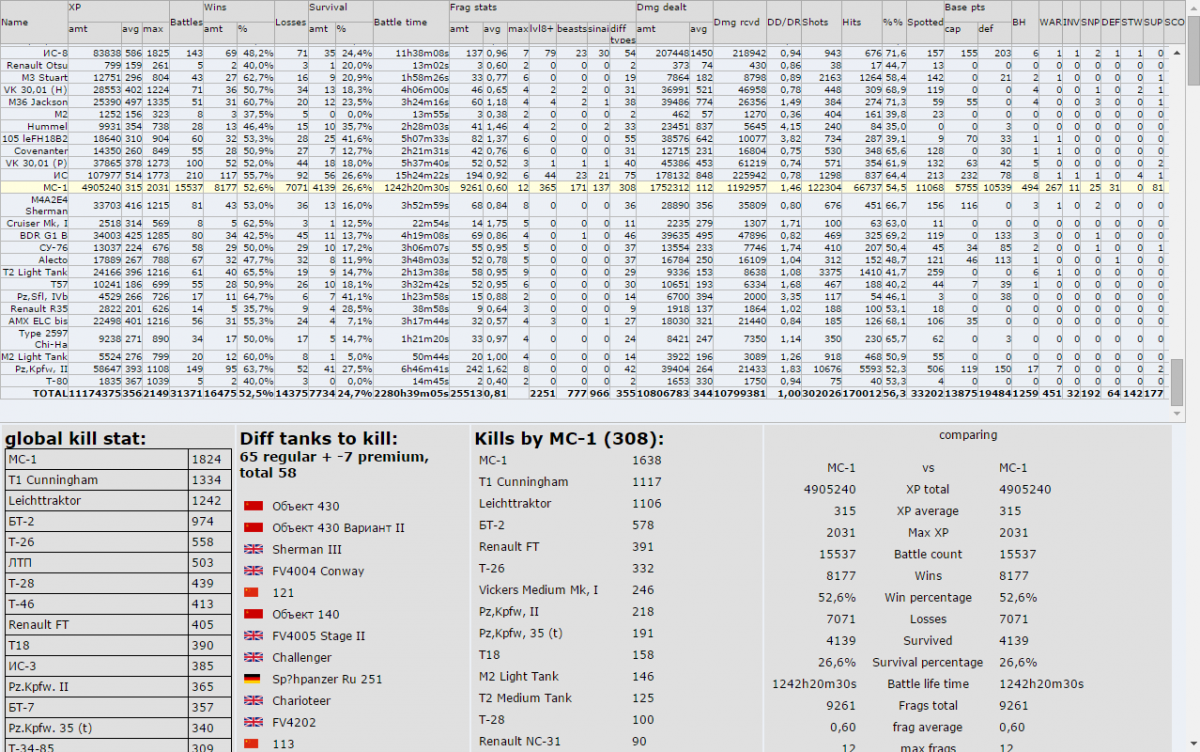Image resolution: width=1200 pixels, height=752 pixels.
Task: Click the flag icon next to Charioteer
Action: click(253, 701)
